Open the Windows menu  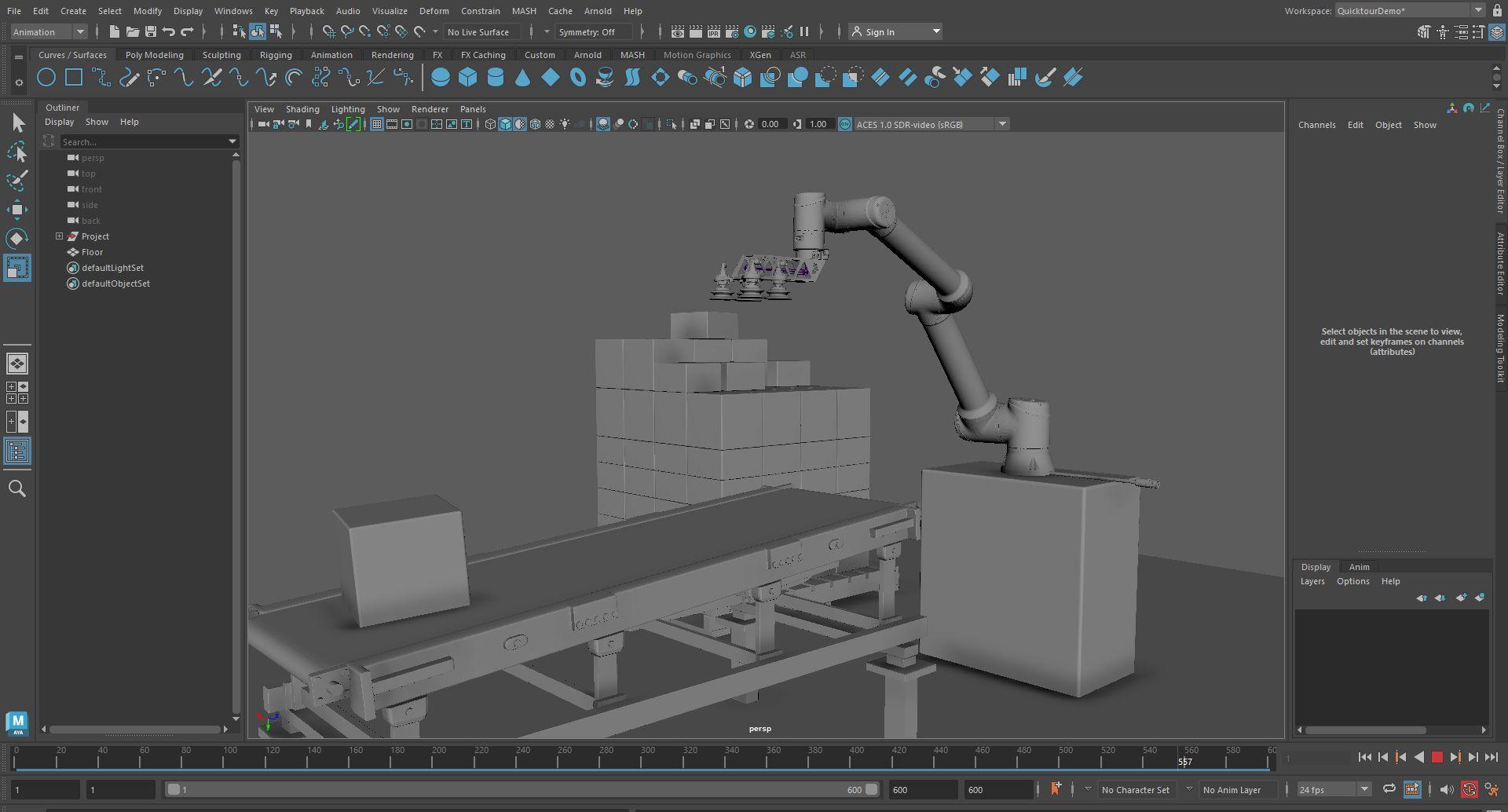233,11
